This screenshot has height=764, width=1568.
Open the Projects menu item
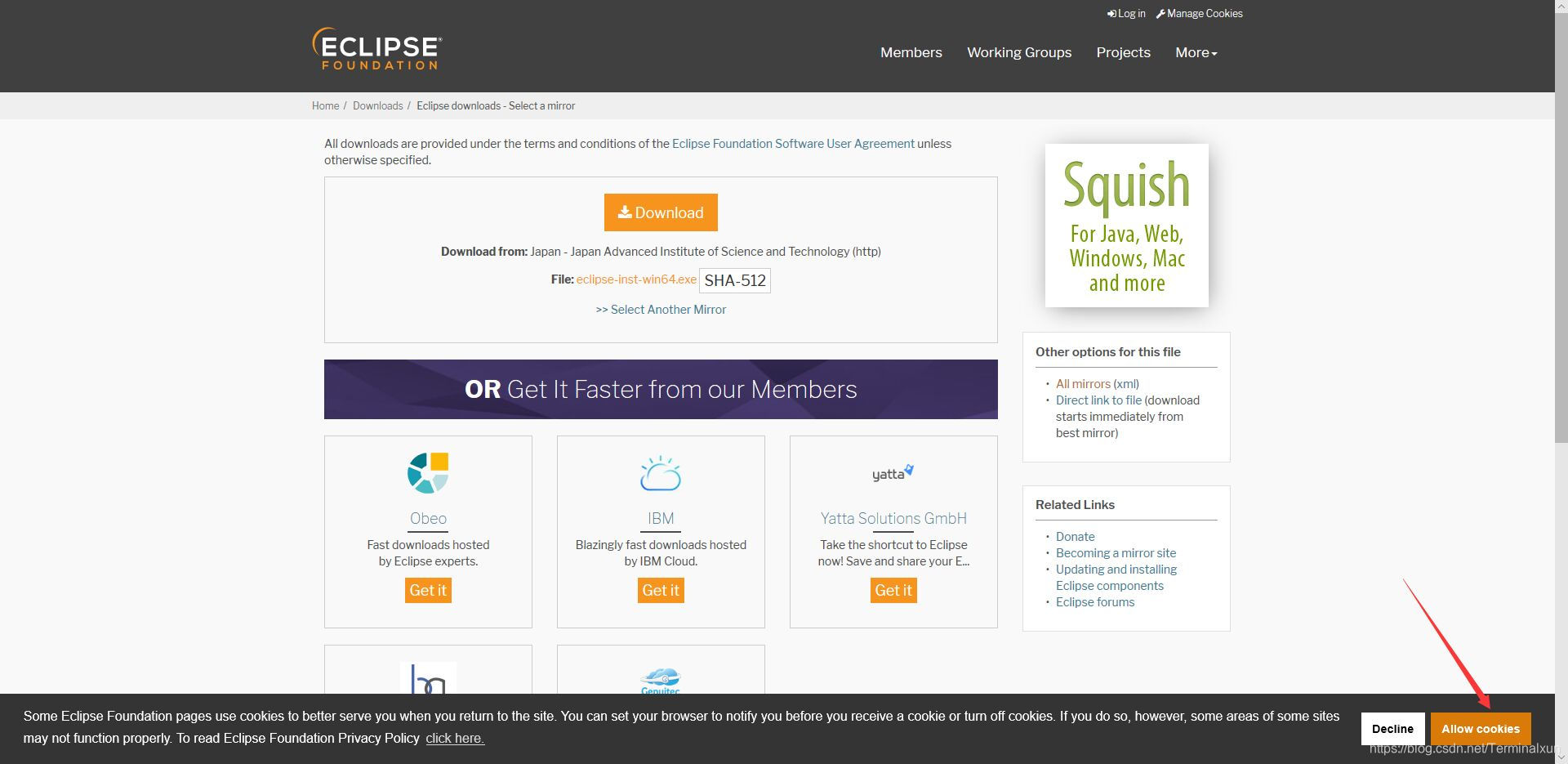tap(1123, 52)
